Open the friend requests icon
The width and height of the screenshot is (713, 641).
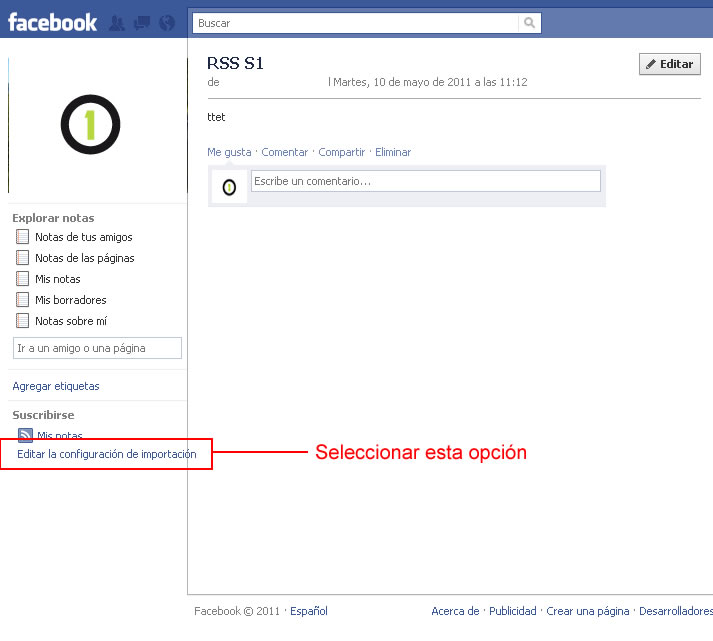click(x=117, y=23)
